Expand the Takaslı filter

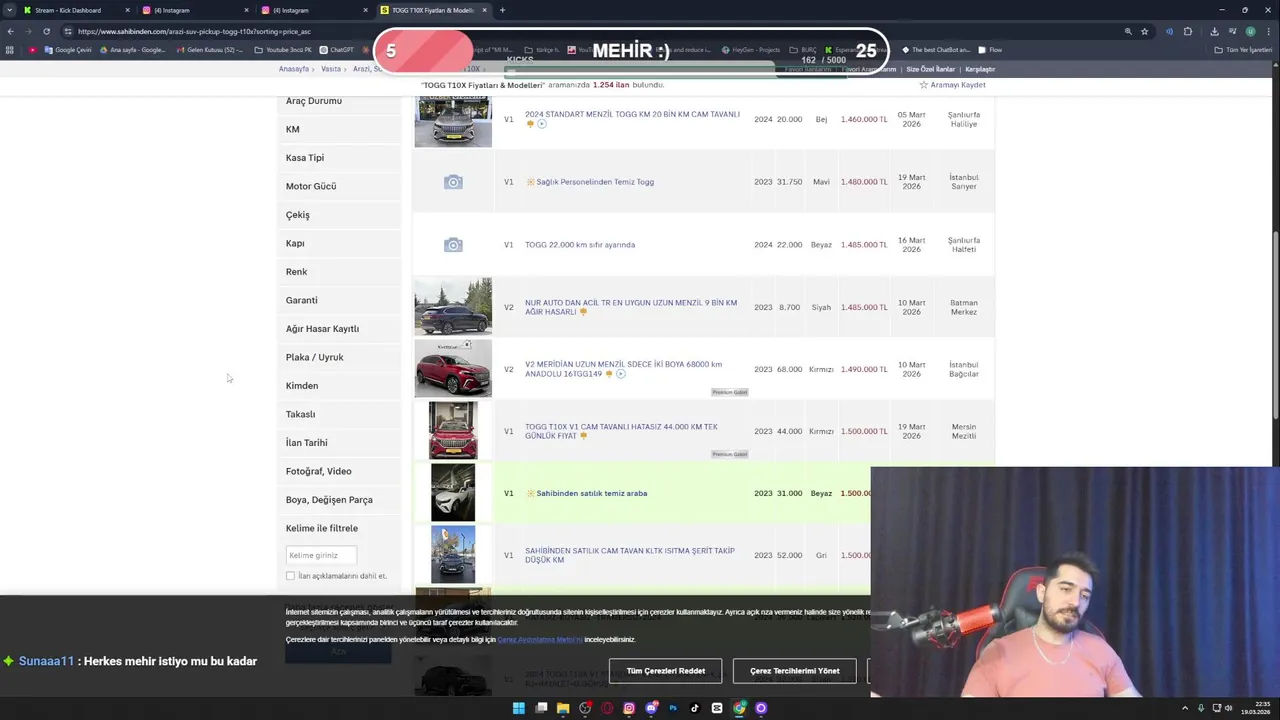(x=339, y=414)
